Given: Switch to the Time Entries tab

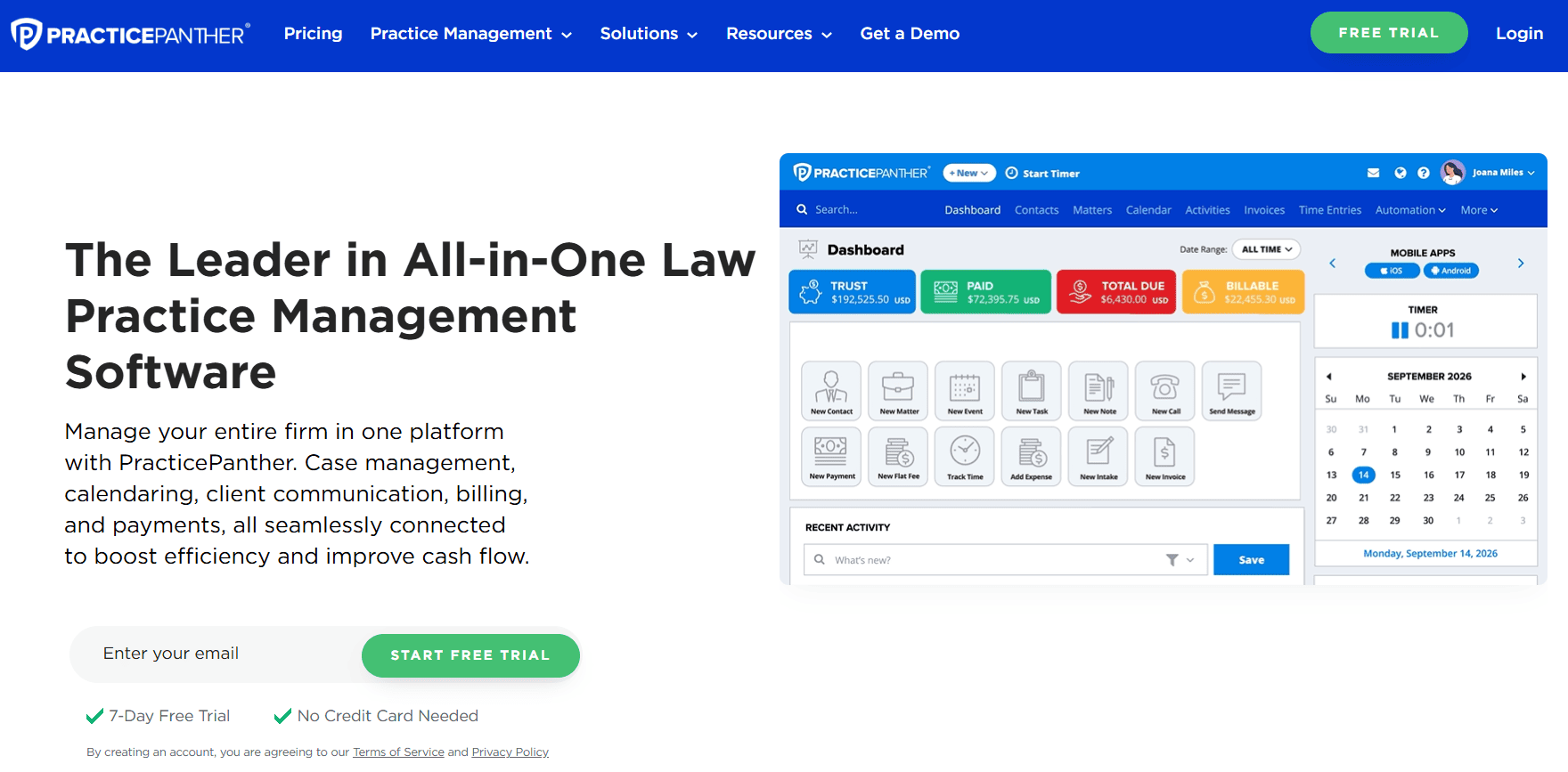Looking at the screenshot, I should 1330,210.
